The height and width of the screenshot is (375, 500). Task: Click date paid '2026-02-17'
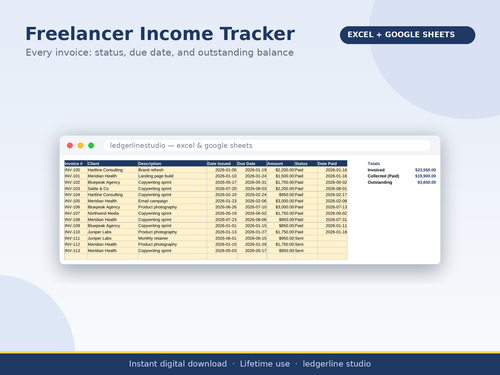(x=332, y=194)
